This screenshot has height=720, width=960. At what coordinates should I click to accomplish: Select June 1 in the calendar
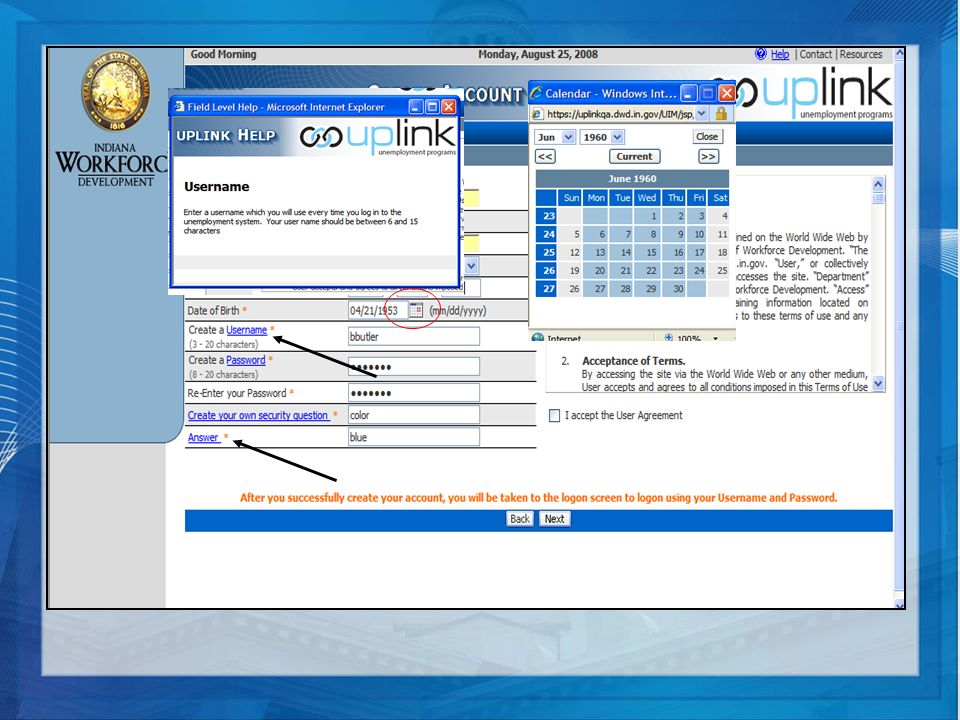647,216
